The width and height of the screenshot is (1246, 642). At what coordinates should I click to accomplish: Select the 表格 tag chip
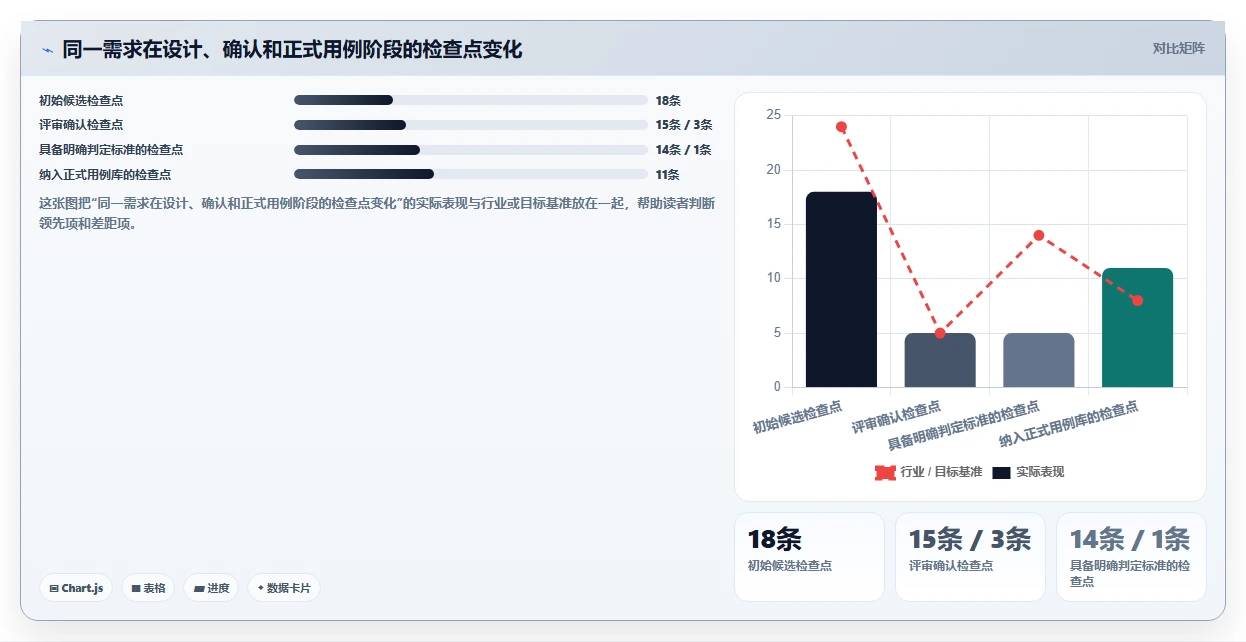[x=148, y=588]
